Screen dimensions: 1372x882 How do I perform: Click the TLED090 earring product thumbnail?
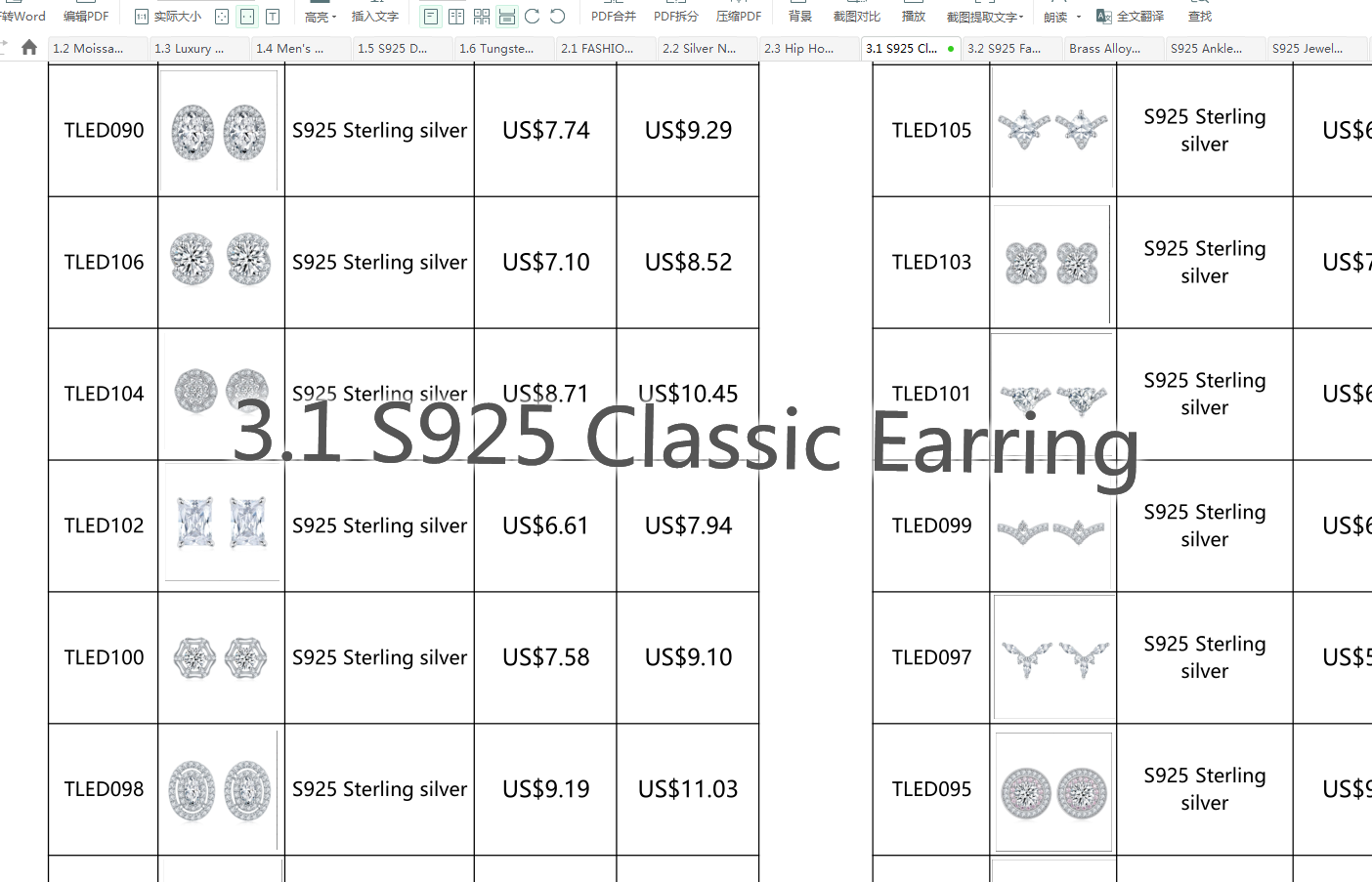(220, 130)
